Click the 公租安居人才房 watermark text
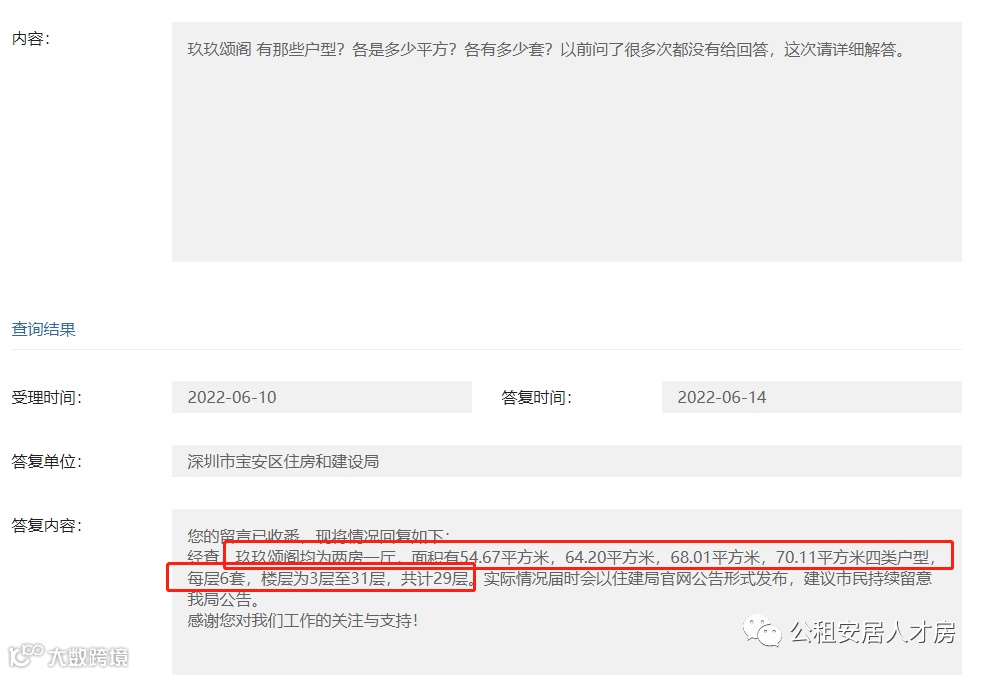 pyautogui.click(x=873, y=632)
